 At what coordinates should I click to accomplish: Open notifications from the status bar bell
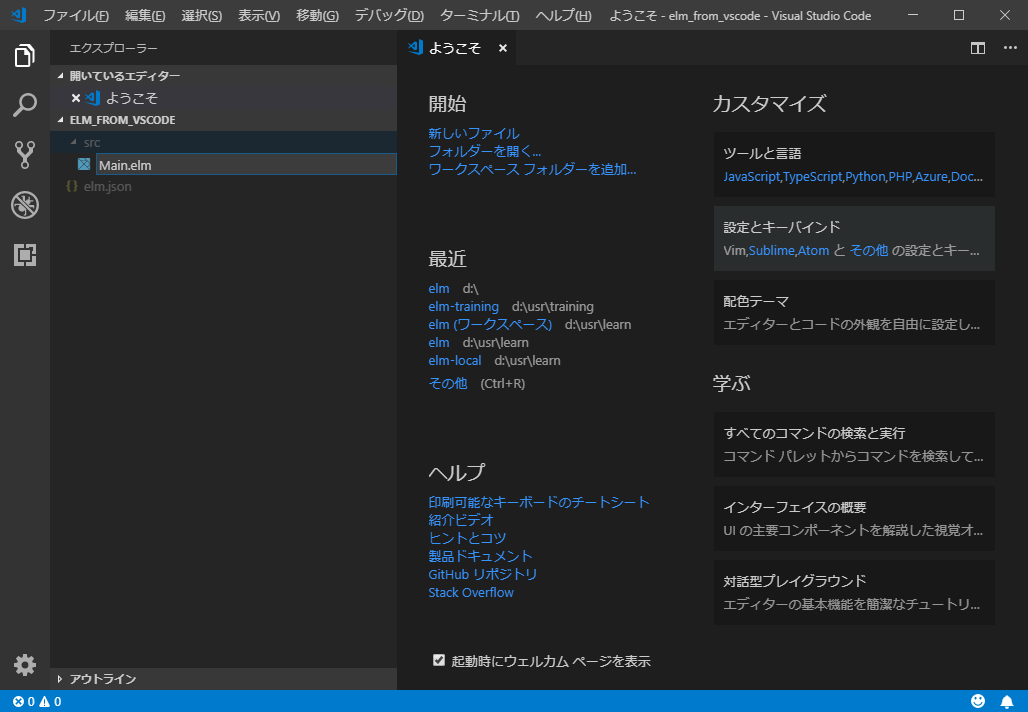coord(1009,700)
